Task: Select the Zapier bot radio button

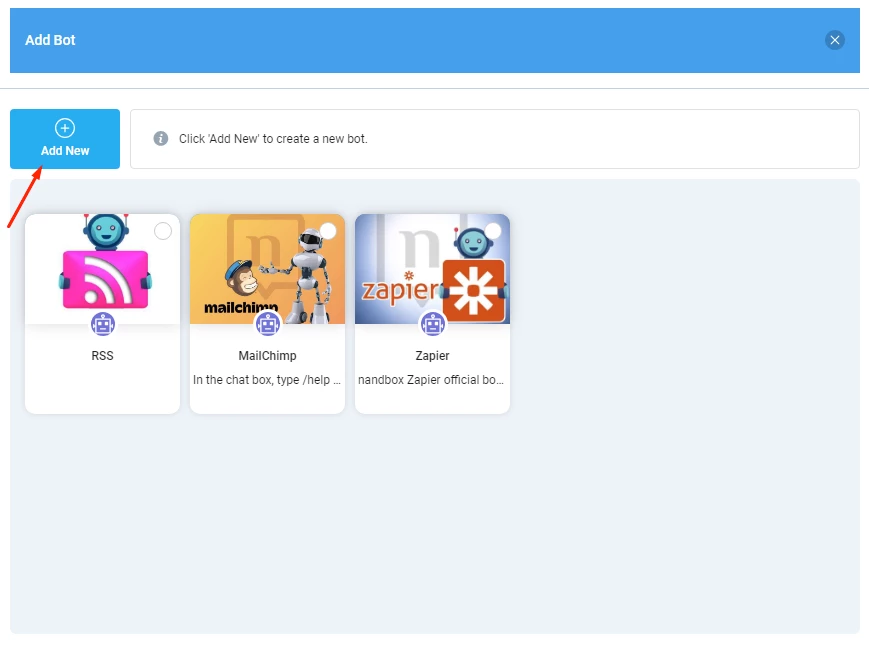Action: [493, 231]
